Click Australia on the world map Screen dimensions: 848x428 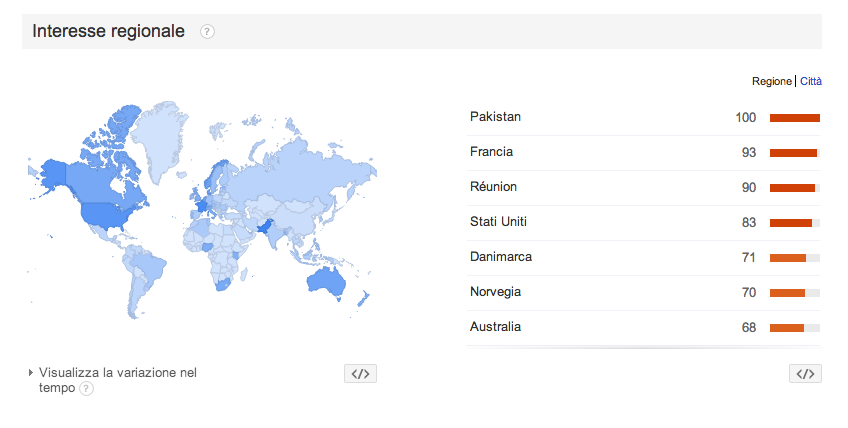tap(326, 281)
